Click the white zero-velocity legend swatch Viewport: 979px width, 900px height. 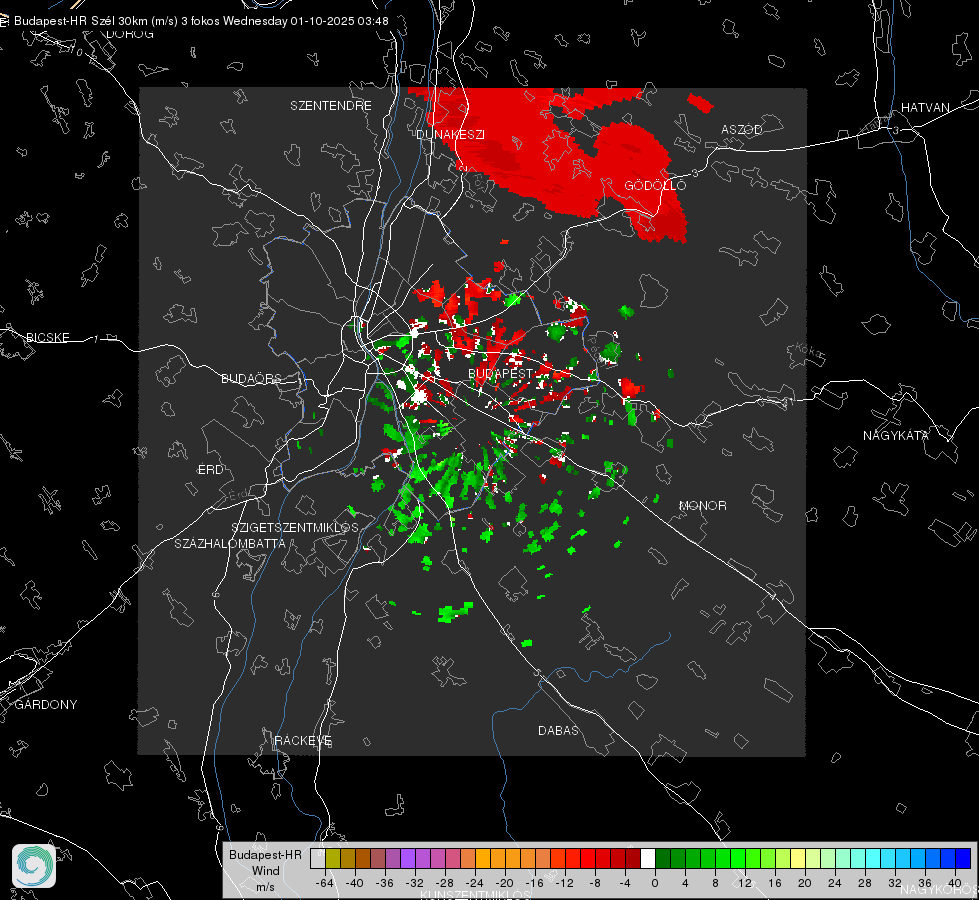pyautogui.click(x=648, y=859)
